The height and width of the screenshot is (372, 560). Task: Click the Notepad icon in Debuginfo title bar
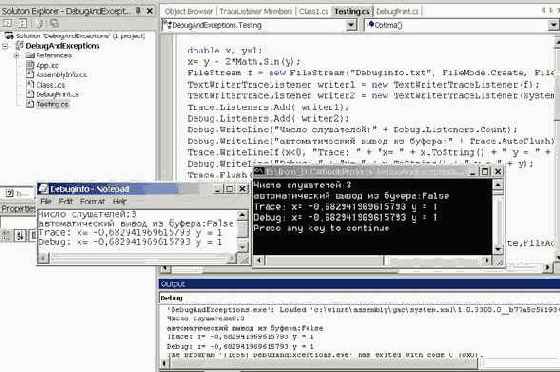pyautogui.click(x=43, y=189)
